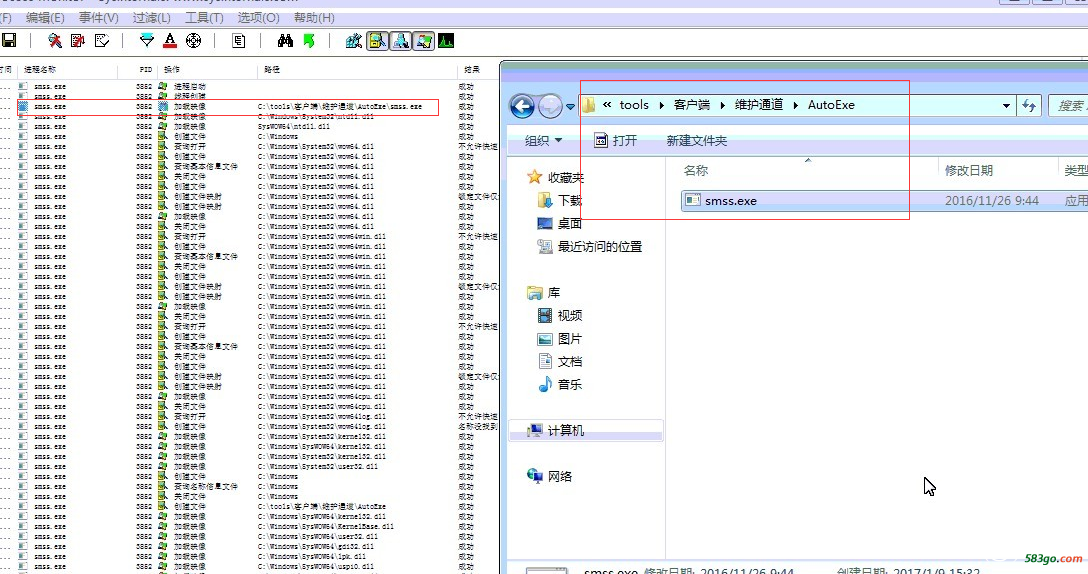
Task: Open the recent pages dropdown beside Forward
Action: click(x=570, y=107)
